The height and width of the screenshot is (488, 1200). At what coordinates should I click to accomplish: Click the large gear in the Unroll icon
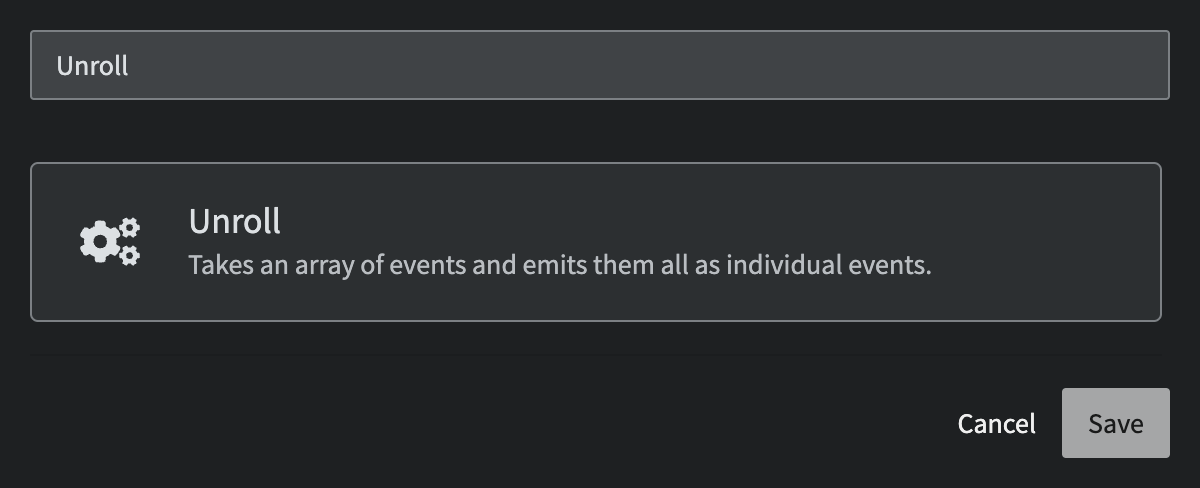99,243
